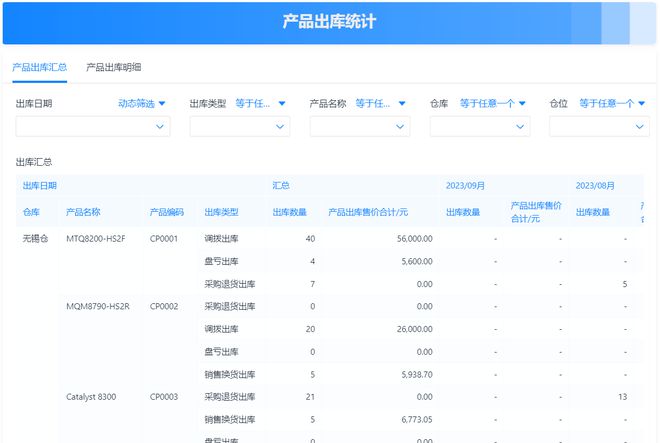Select product code CP0003
Image resolution: width=660 pixels, height=443 pixels.
pos(164,397)
